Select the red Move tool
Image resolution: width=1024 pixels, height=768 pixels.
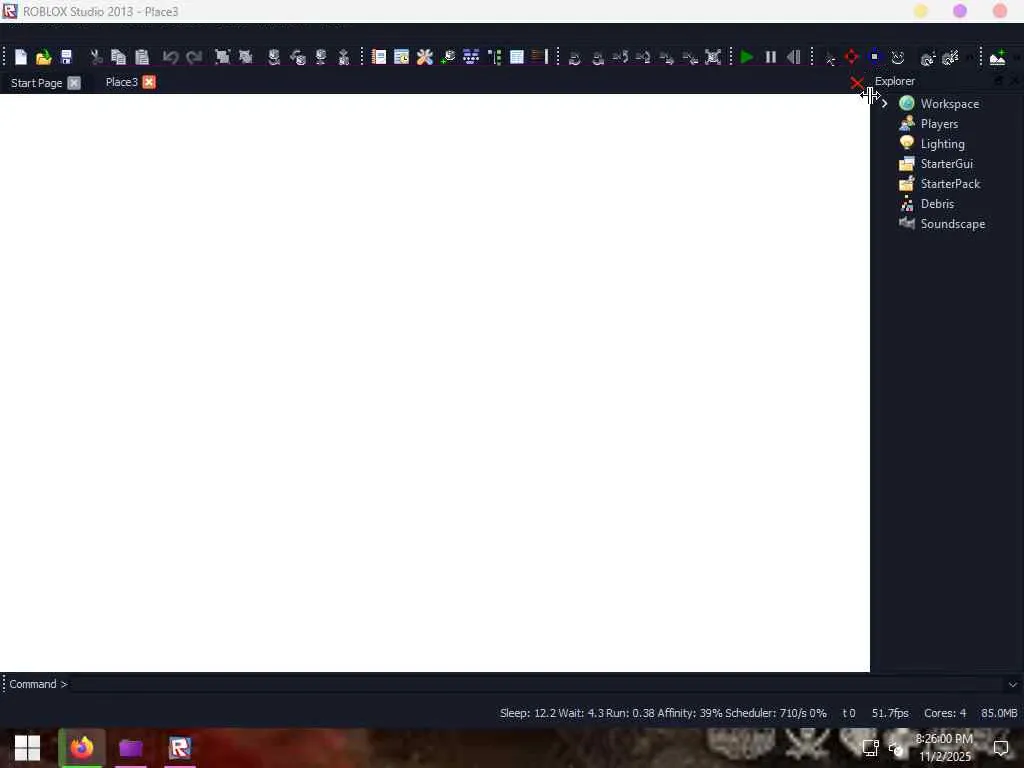(x=852, y=57)
